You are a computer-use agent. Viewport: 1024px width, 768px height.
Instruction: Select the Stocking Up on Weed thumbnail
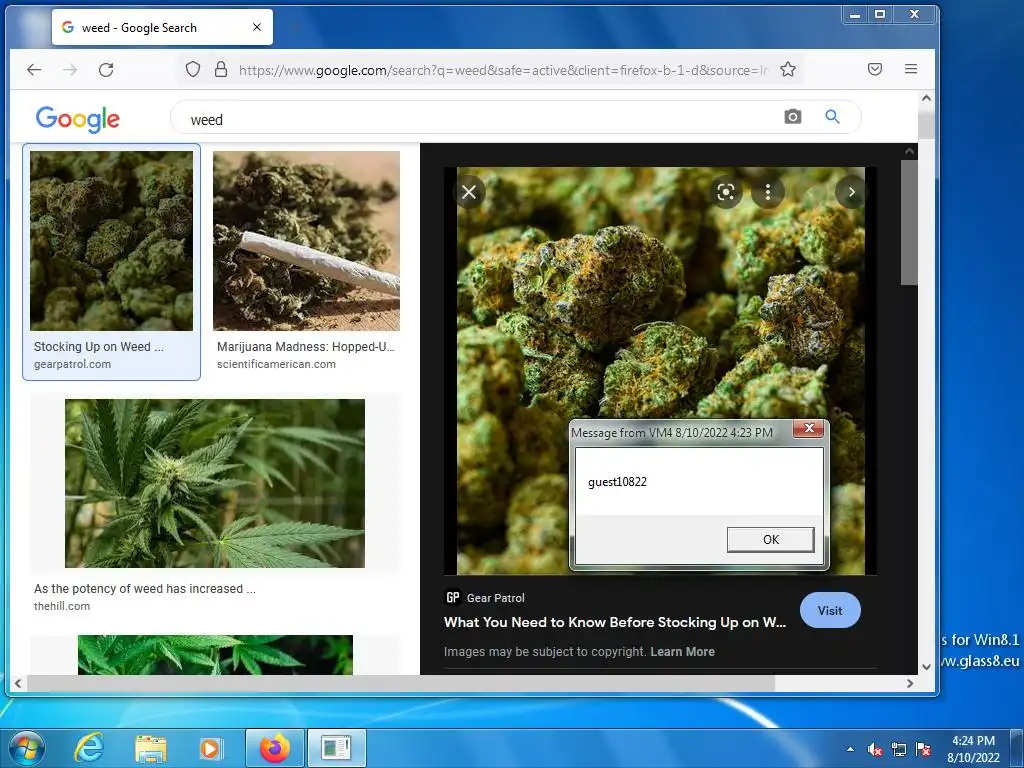[112, 241]
